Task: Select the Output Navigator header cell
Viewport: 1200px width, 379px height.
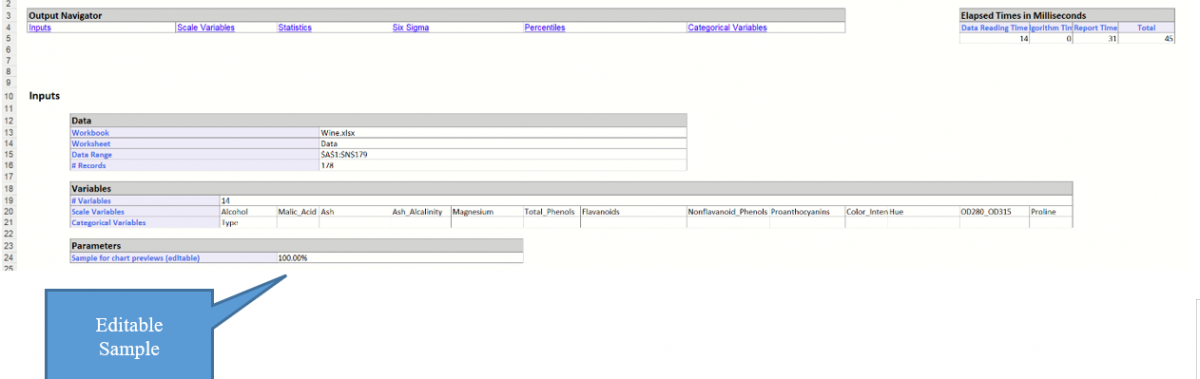Action: click(436, 16)
